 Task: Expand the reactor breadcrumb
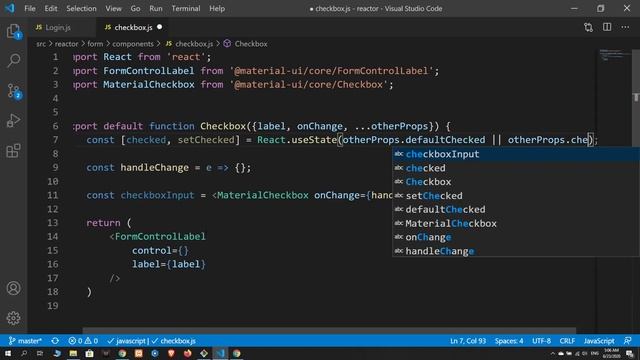(x=66, y=44)
